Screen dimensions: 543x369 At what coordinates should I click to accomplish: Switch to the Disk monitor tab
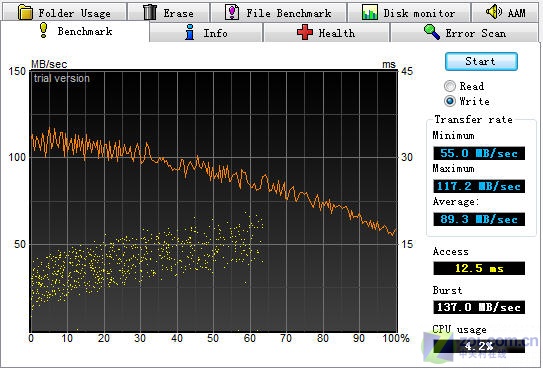[x=409, y=12]
